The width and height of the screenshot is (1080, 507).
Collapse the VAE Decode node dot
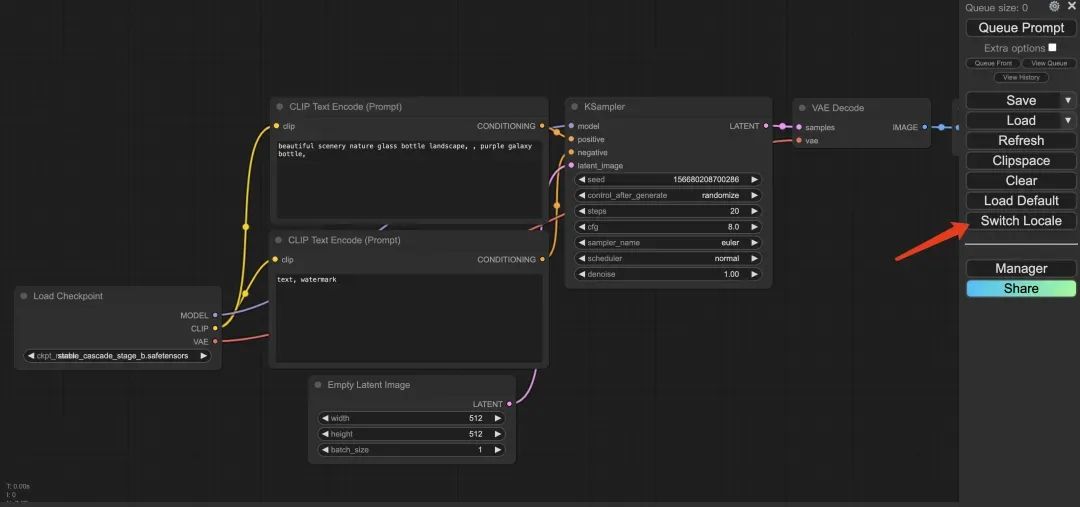(802, 108)
